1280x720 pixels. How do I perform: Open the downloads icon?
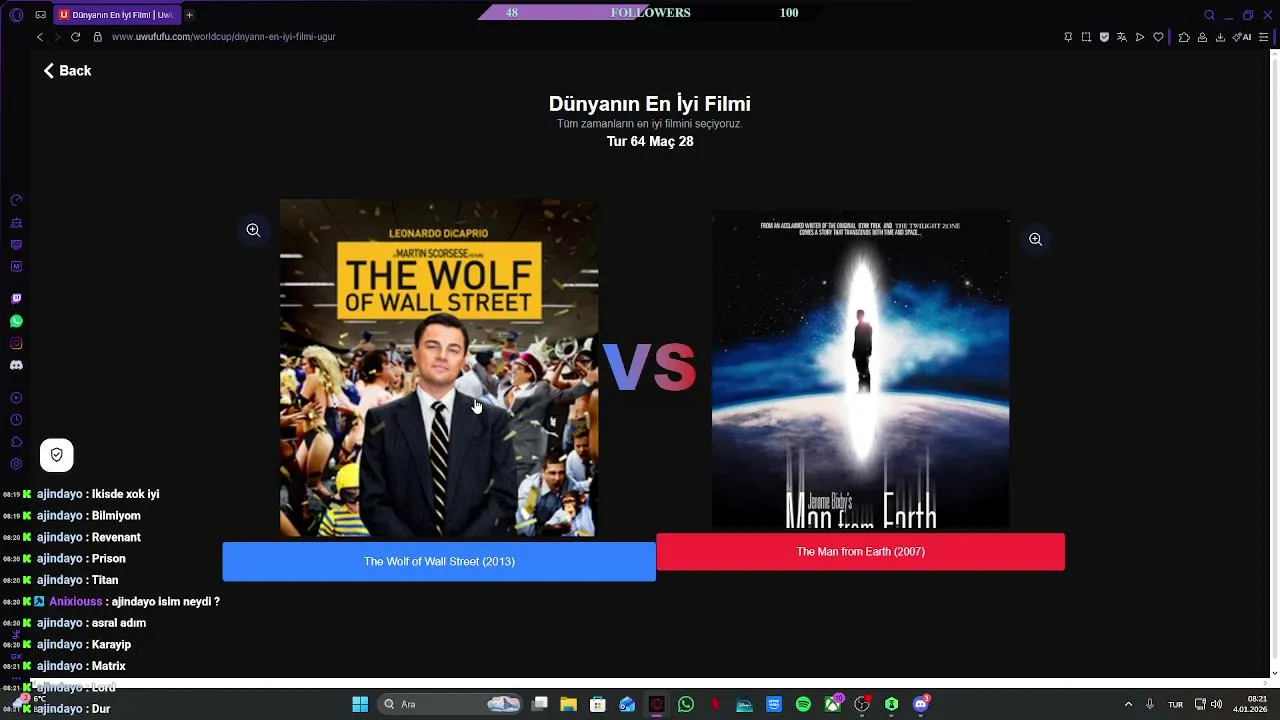1221,37
